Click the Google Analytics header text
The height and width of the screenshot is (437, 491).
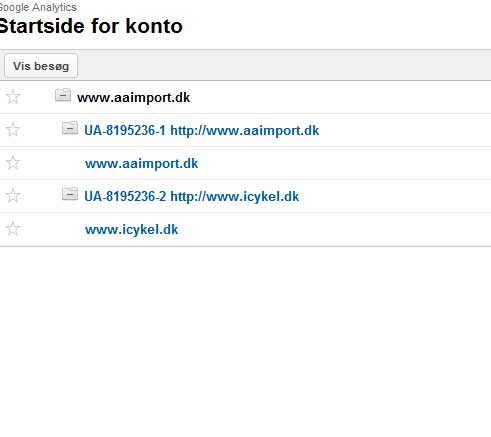pyautogui.click(x=38, y=7)
